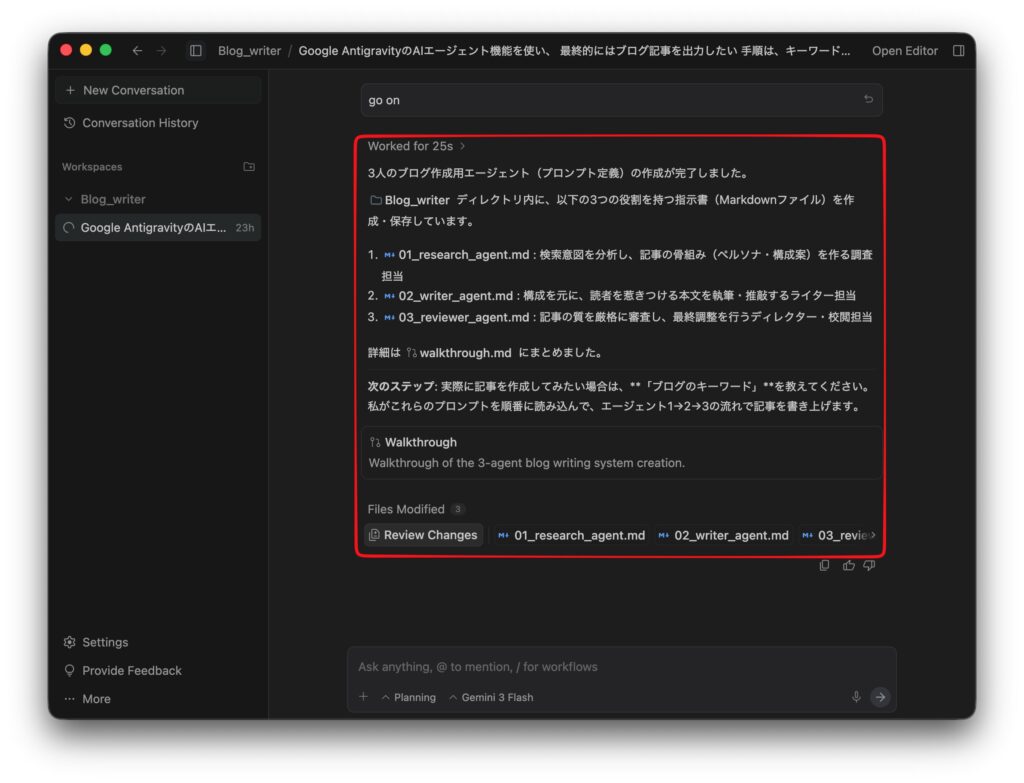Open the Planning mode dropdown
The image size is (1024, 783).
[x=408, y=697]
